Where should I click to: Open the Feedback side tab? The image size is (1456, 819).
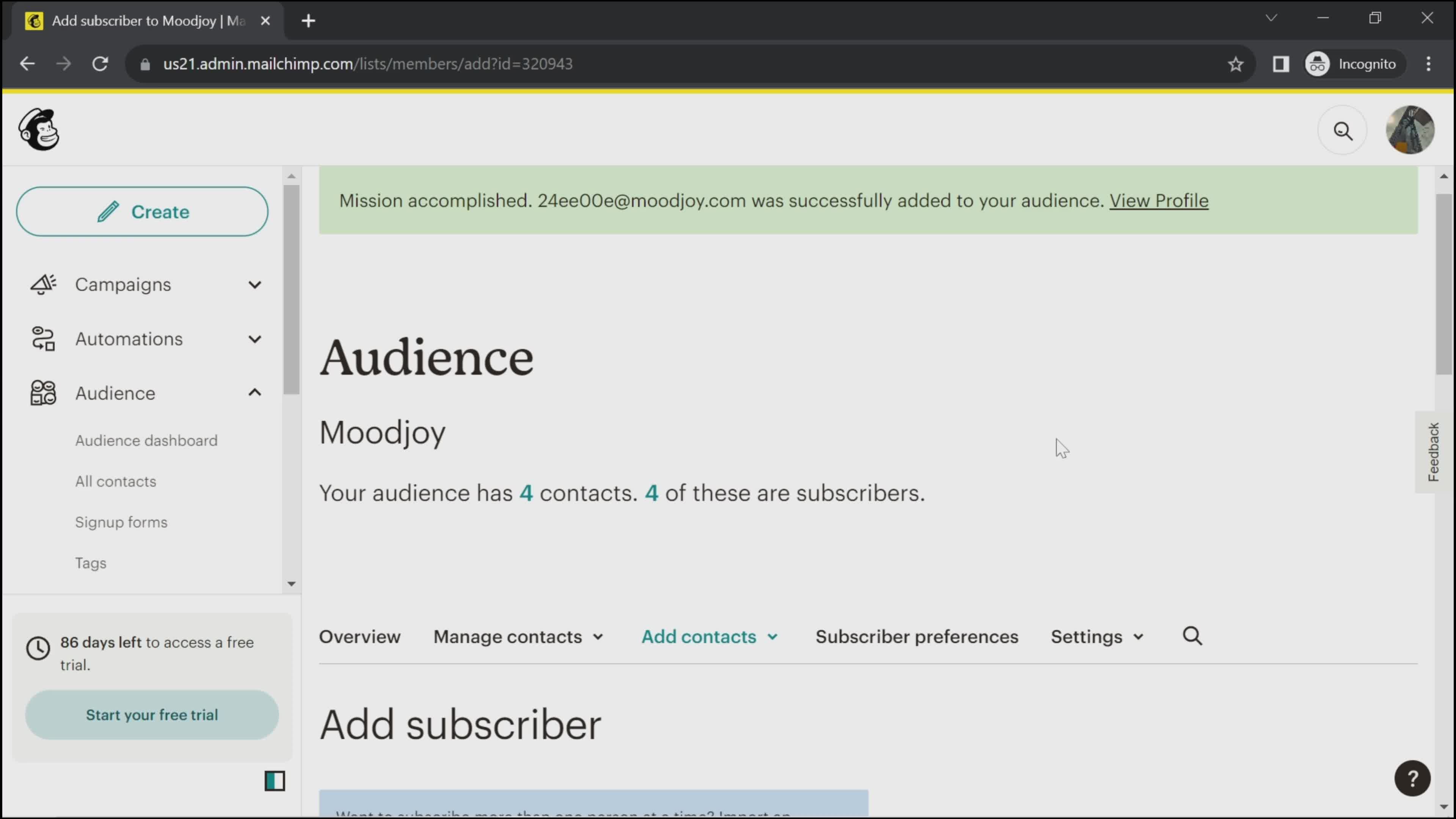click(1433, 452)
